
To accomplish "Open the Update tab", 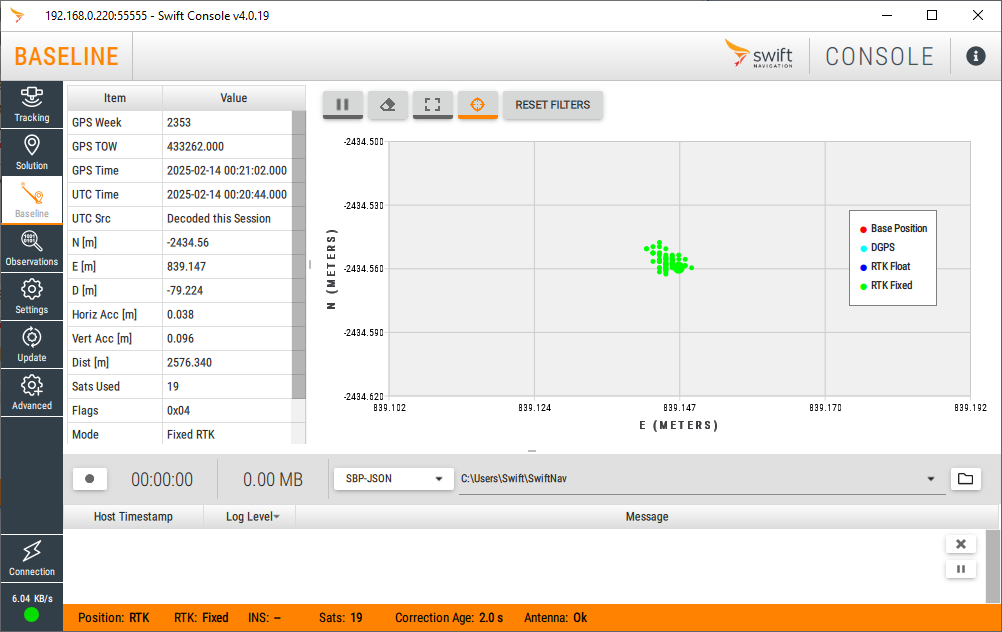I will click(x=31, y=344).
